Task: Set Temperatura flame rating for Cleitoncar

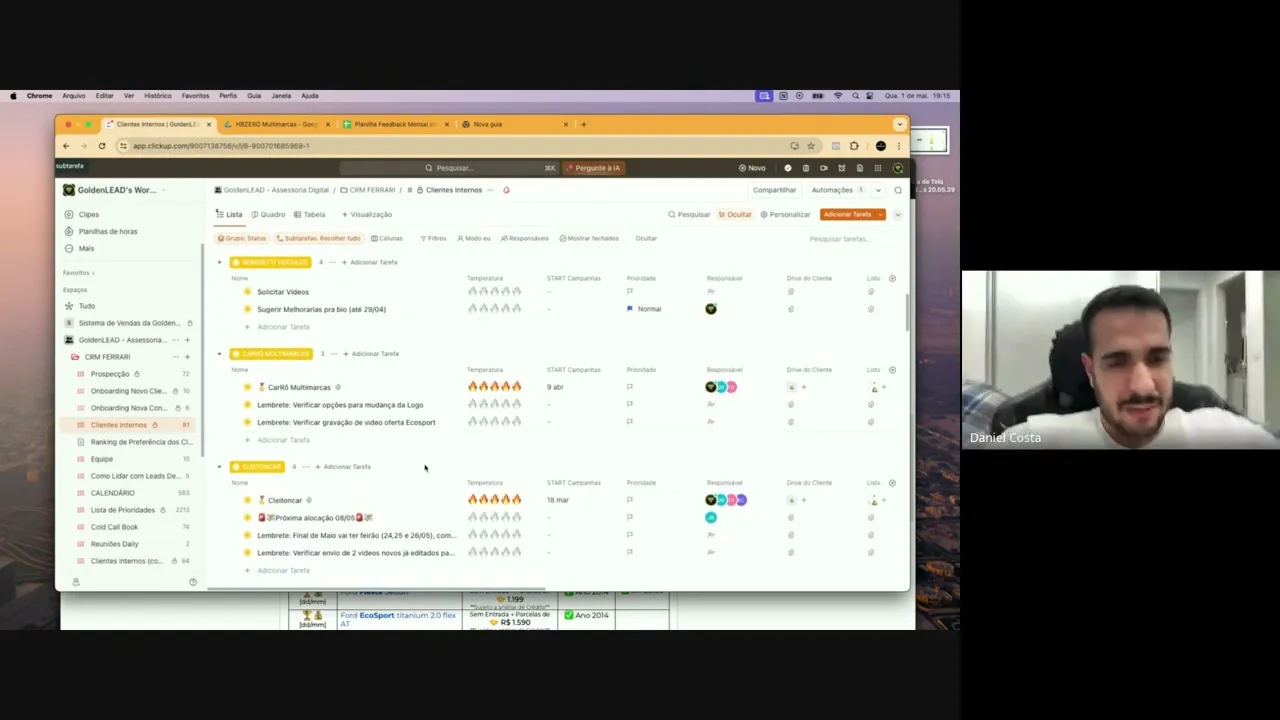Action: point(494,500)
